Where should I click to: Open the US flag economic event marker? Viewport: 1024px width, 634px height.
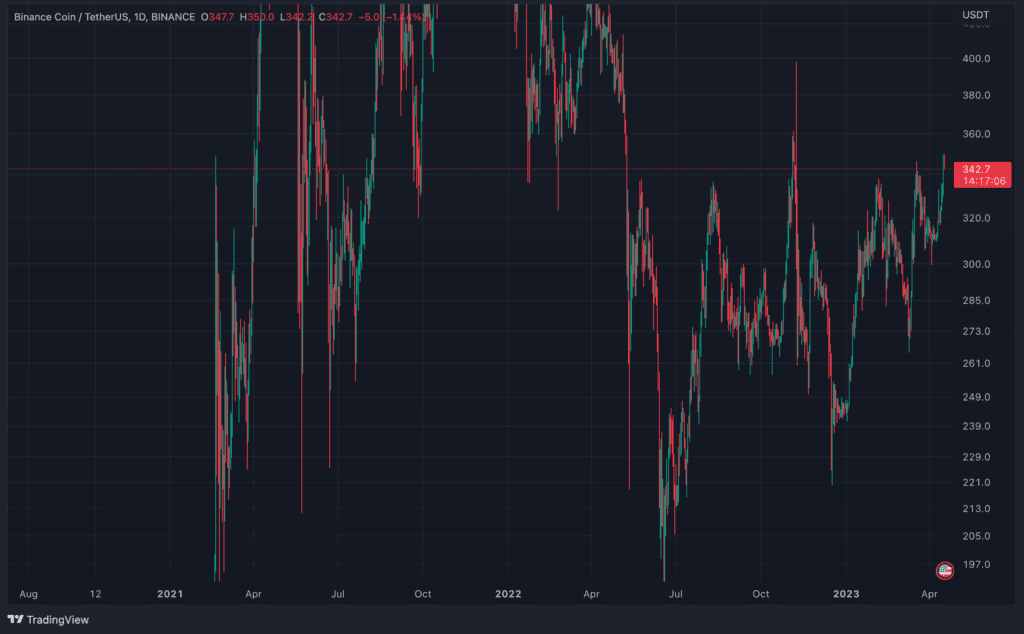coord(944,571)
